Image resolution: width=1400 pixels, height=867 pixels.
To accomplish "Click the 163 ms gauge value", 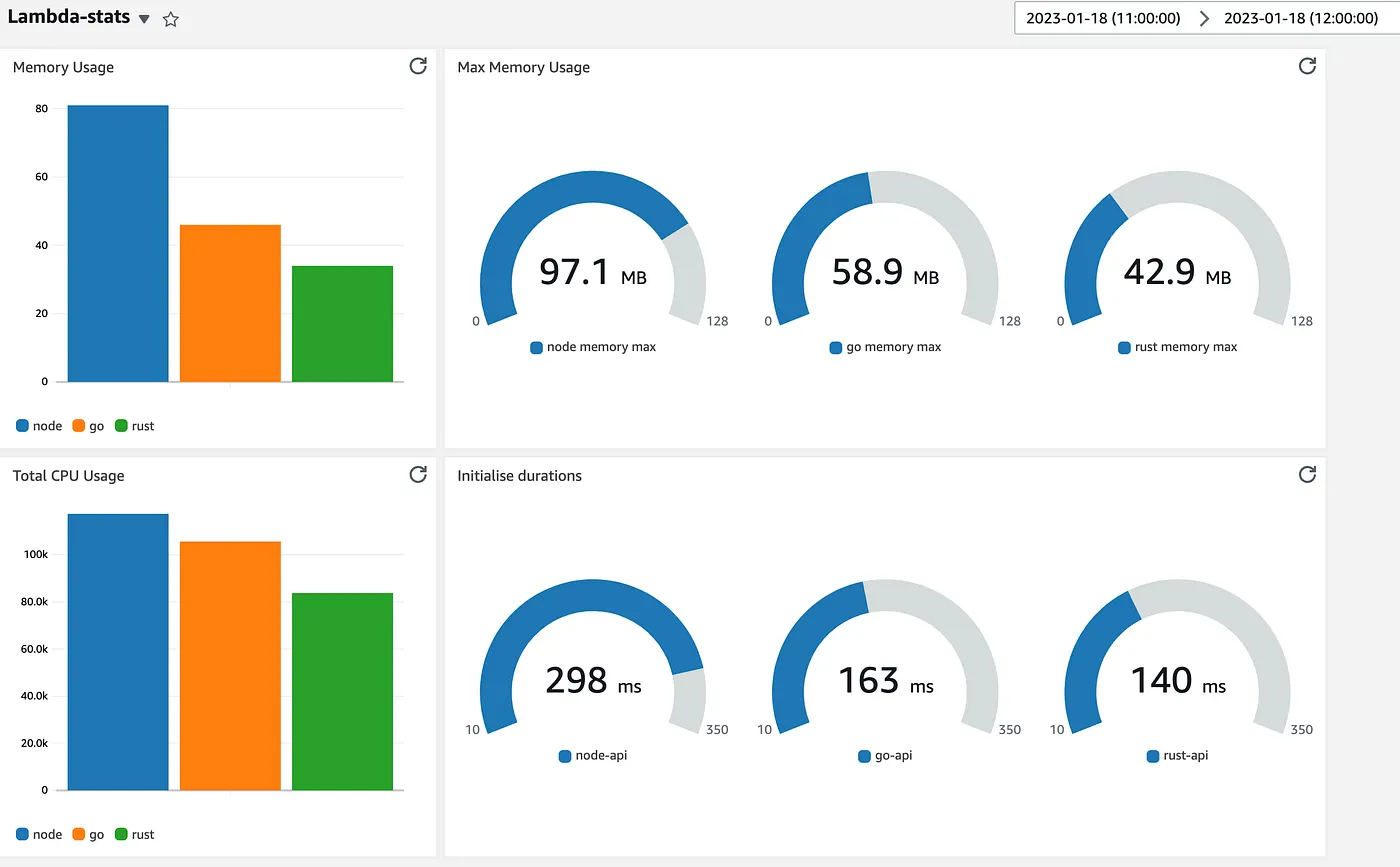I will click(x=886, y=681).
